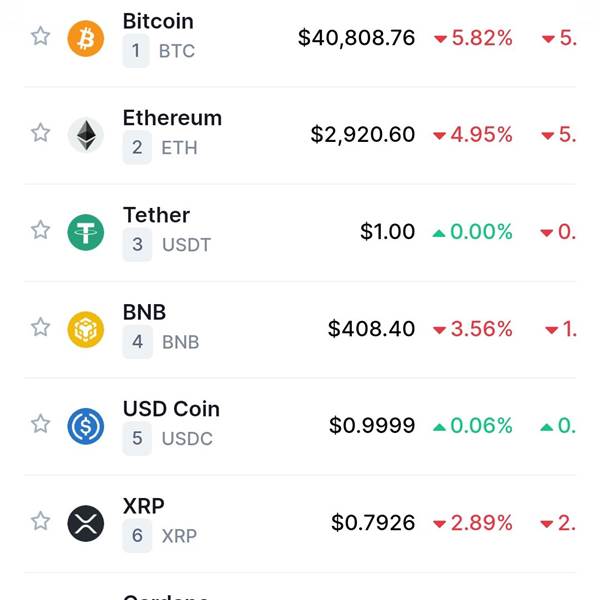Open the Tether coin name link
This screenshot has height=600, width=600.
point(156,215)
